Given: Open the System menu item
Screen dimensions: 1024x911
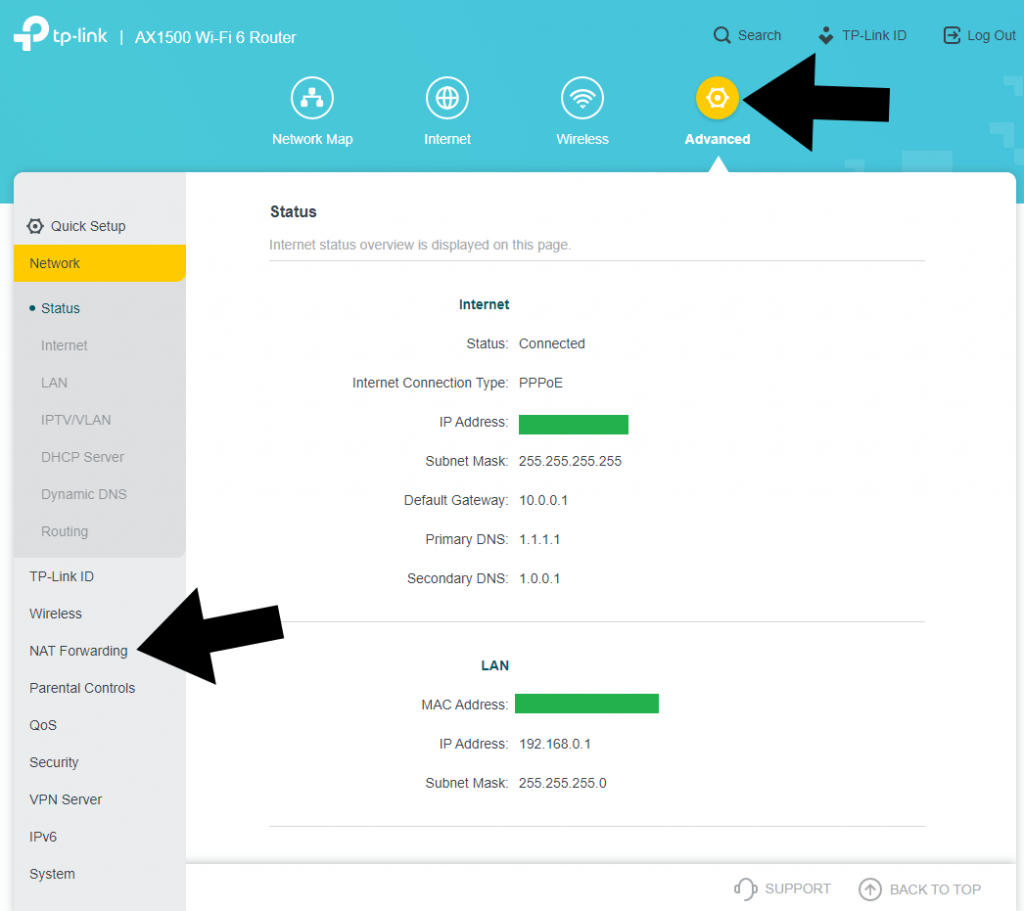Looking at the screenshot, I should point(52,873).
